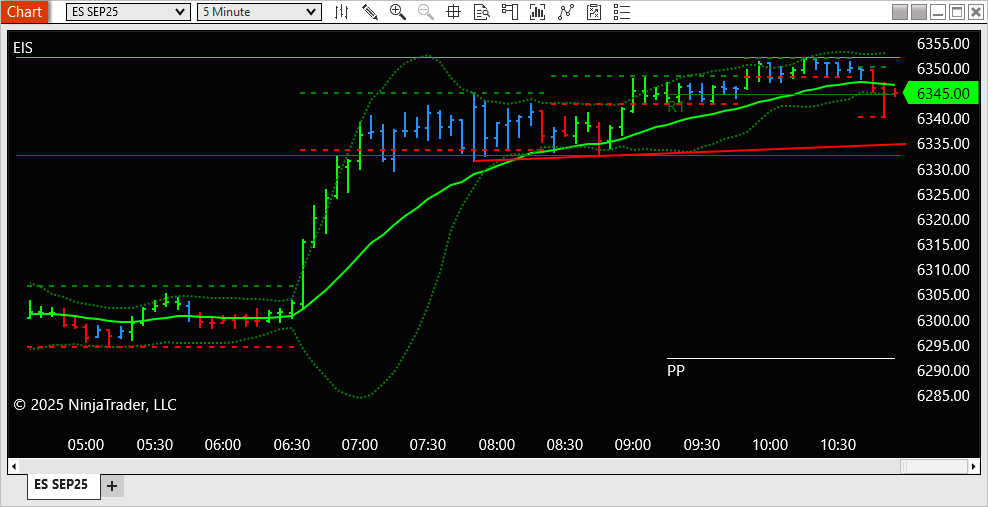This screenshot has width=988, height=507.
Task: Maximize the chart window
Action: 956,12
